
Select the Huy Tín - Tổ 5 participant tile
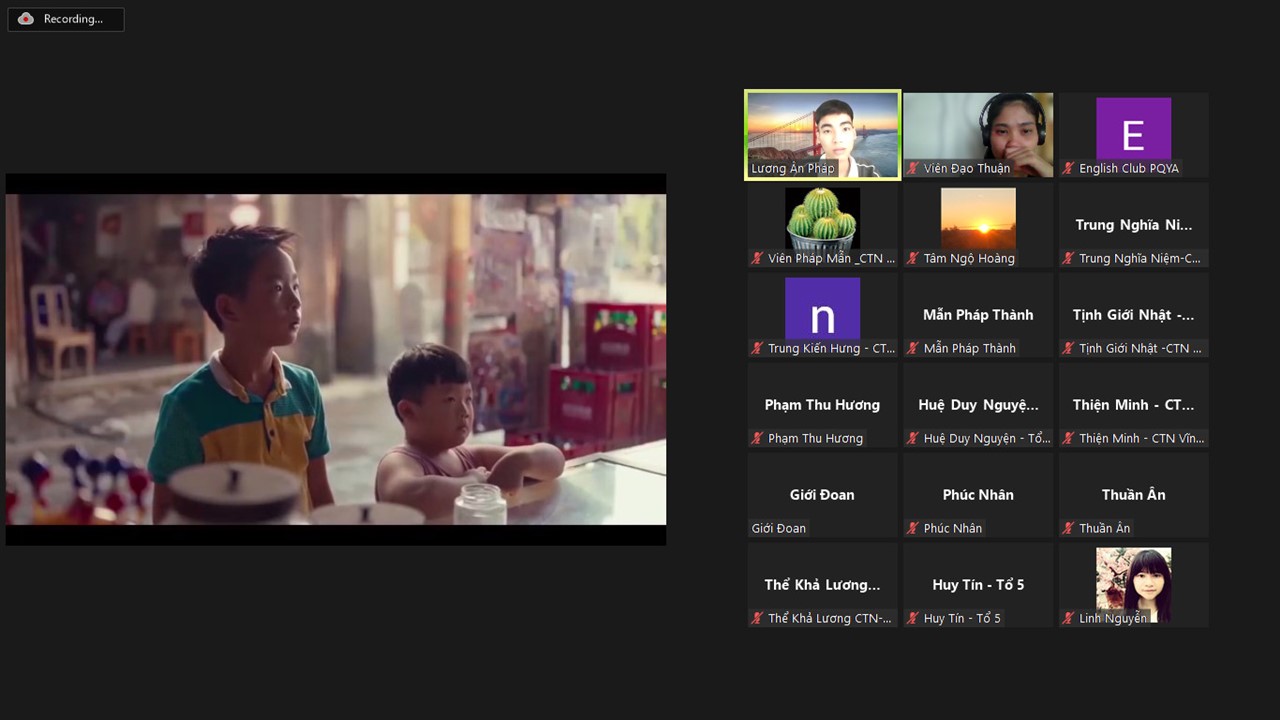(x=978, y=585)
